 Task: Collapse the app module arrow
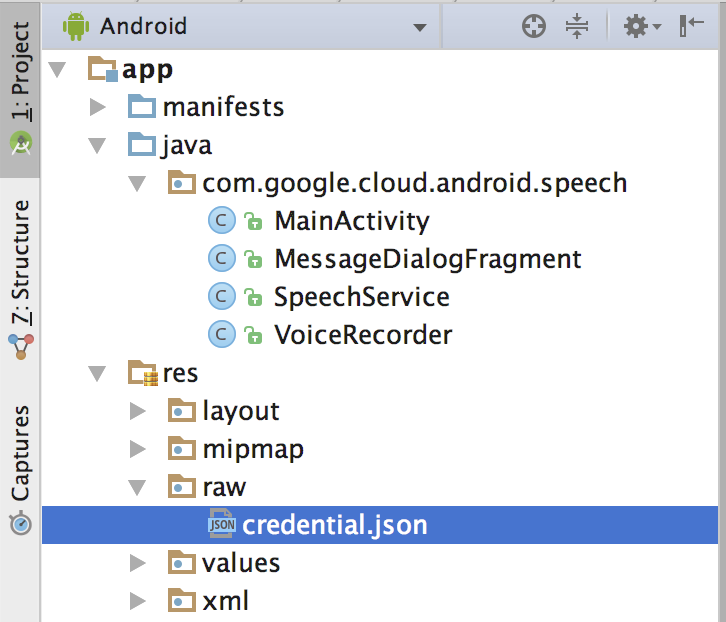[x=57, y=69]
